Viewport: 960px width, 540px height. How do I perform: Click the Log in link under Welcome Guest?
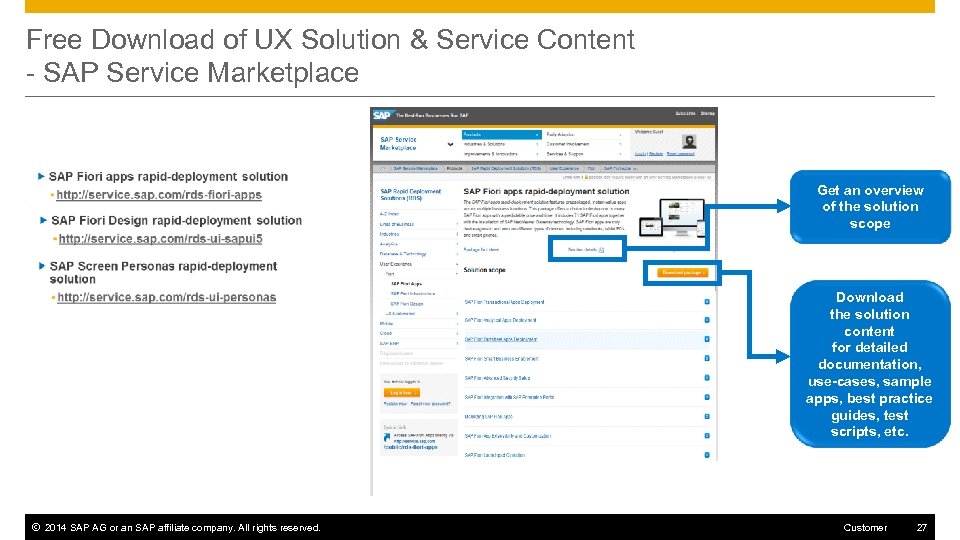(640, 154)
